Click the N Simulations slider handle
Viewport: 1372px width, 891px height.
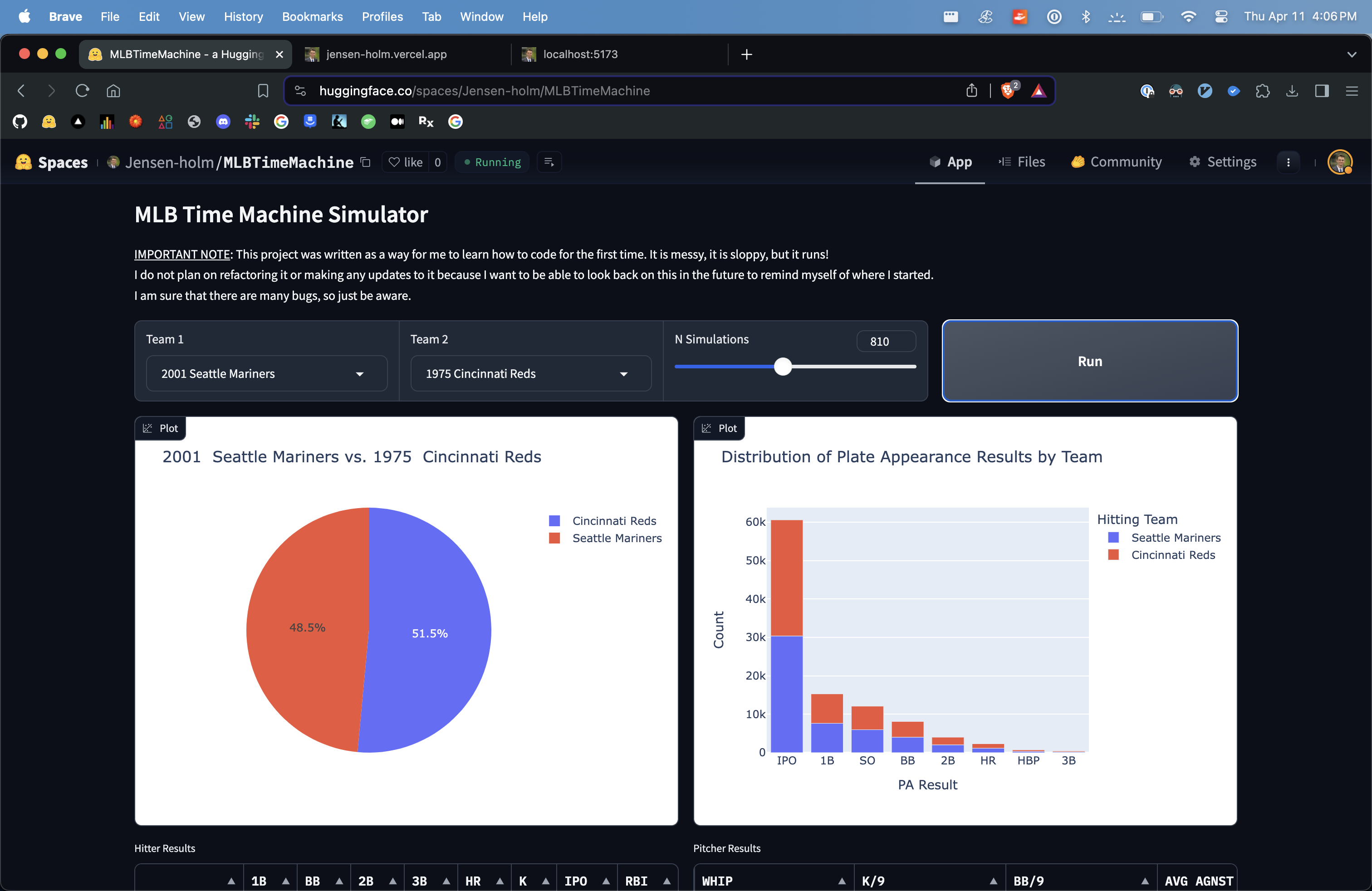coord(782,367)
